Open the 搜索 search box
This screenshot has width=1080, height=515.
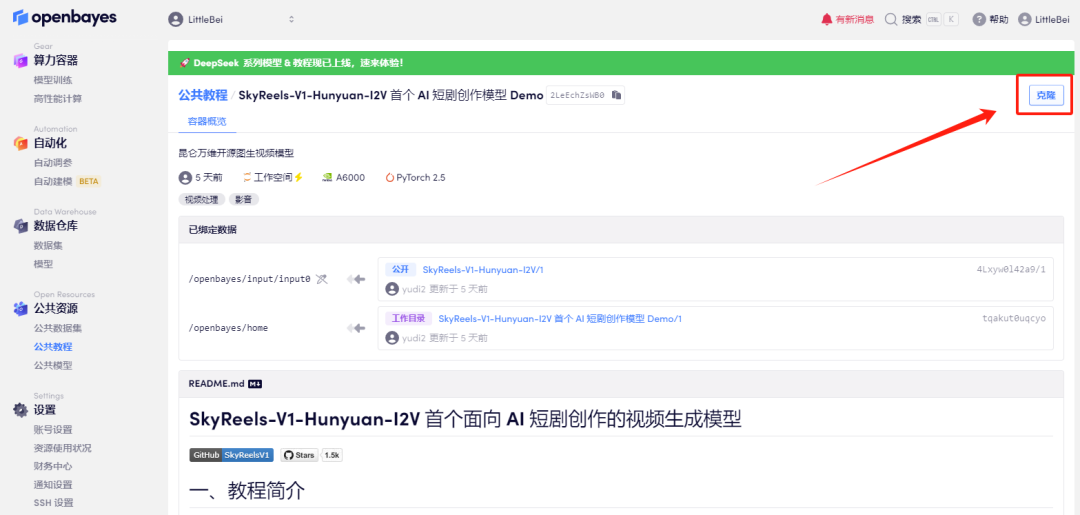click(922, 20)
